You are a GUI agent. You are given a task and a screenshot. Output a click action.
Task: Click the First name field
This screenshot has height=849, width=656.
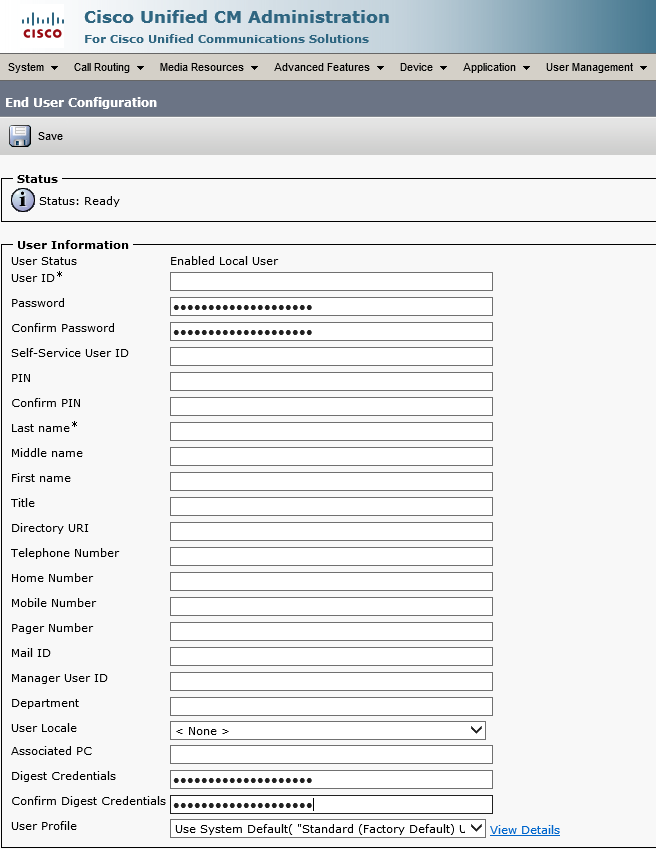pos(331,481)
